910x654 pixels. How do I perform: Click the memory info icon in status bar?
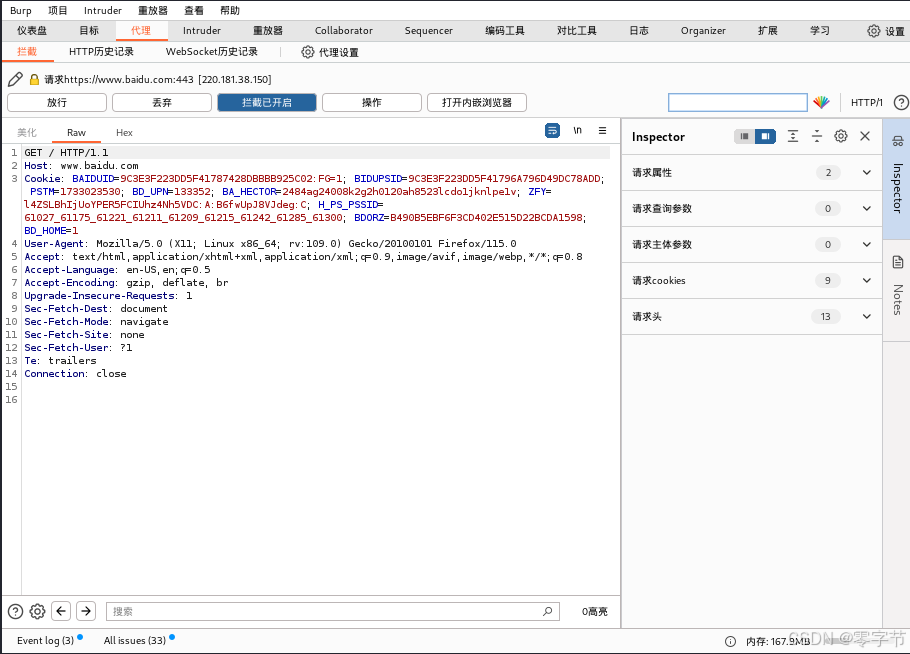tap(730, 641)
